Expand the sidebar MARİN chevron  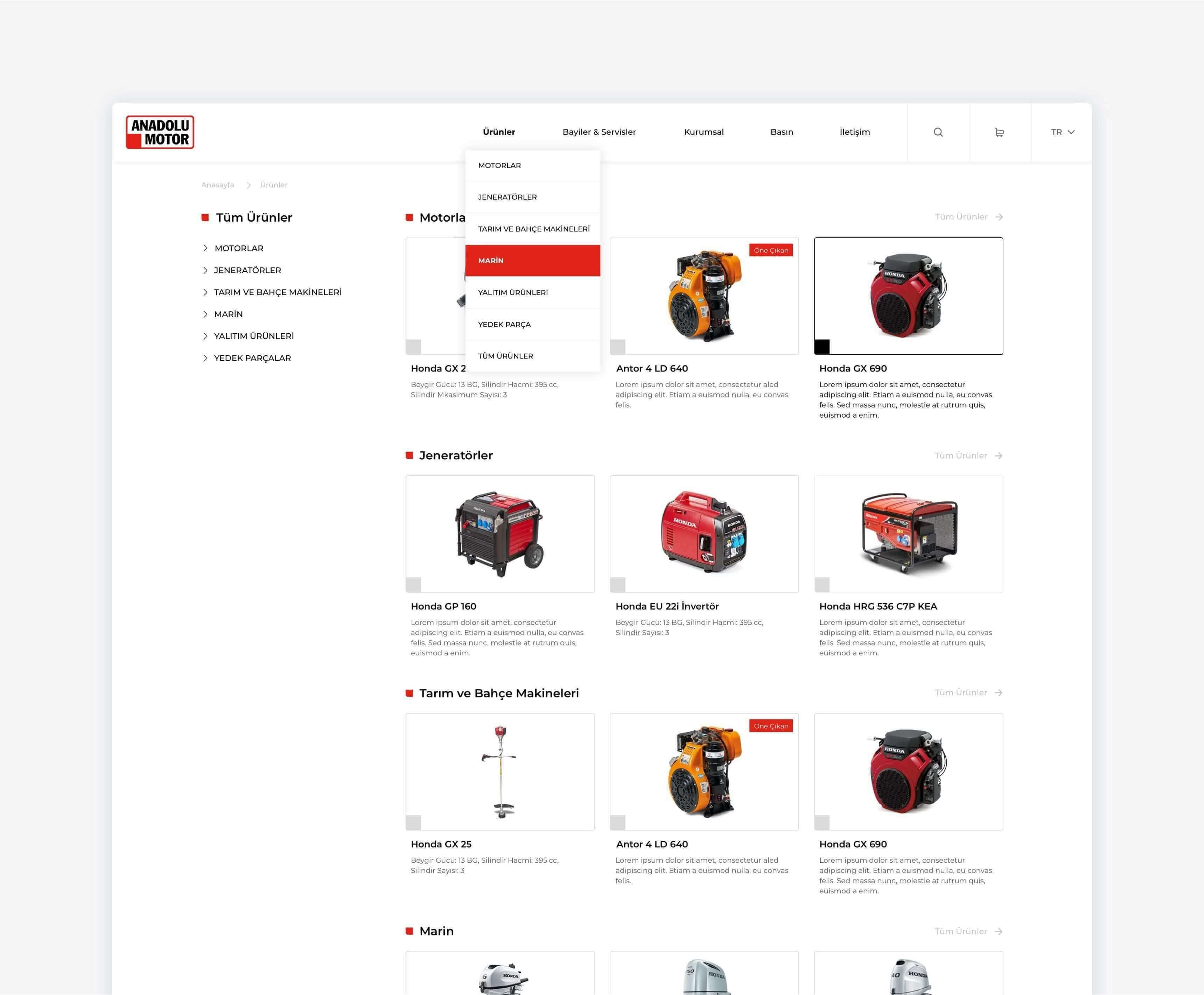coord(205,314)
